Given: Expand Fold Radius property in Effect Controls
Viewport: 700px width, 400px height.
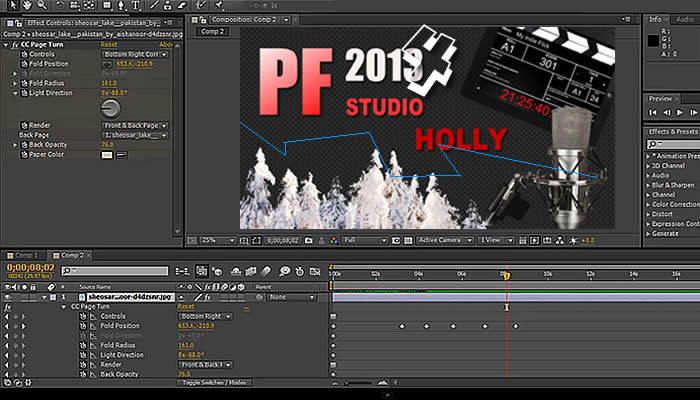Looking at the screenshot, I should (15, 83).
